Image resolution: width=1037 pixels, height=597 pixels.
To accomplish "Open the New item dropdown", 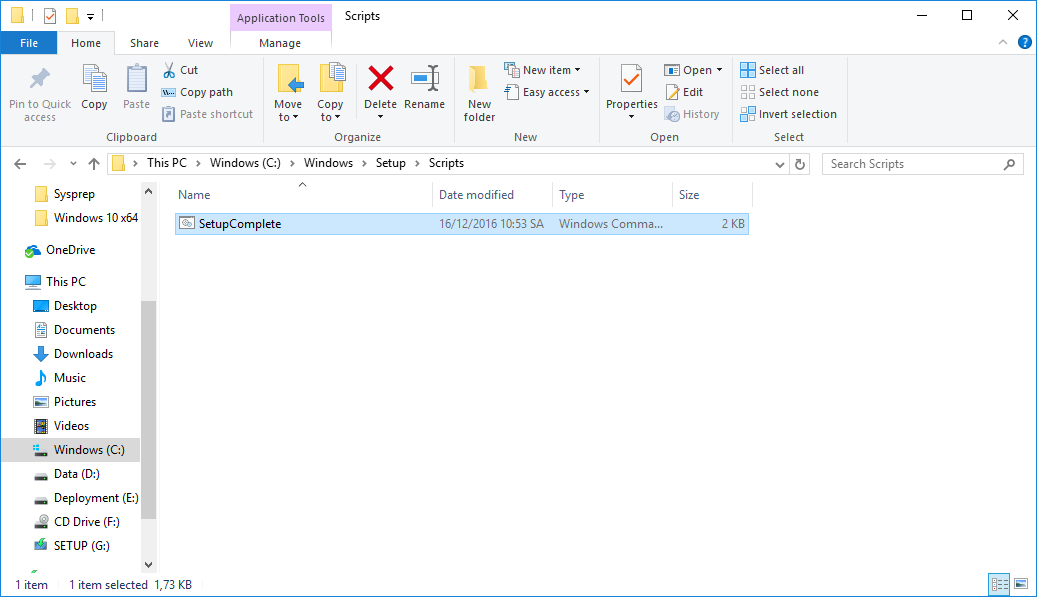I will [546, 69].
